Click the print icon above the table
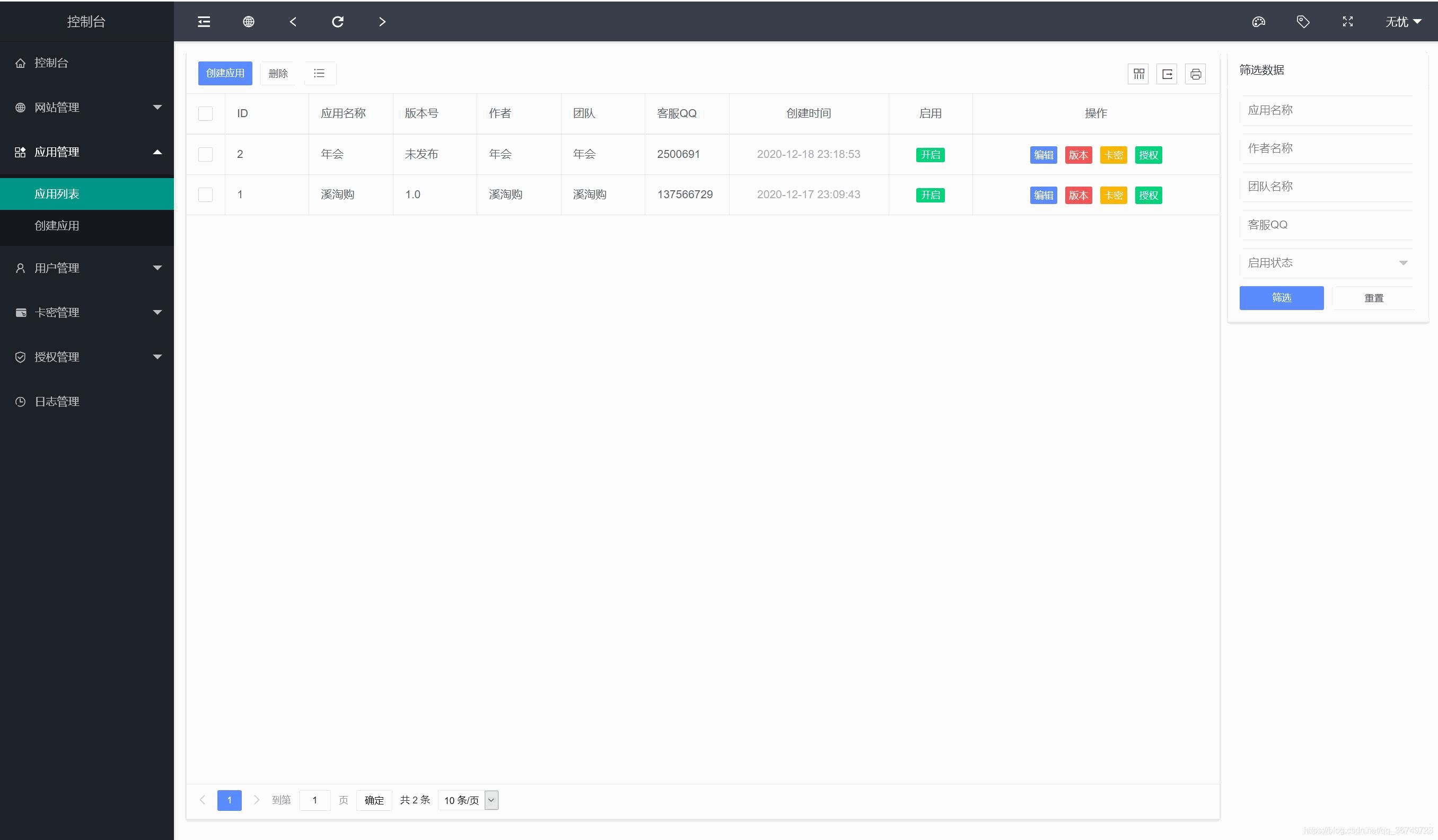Image resolution: width=1438 pixels, height=840 pixels. point(1196,74)
